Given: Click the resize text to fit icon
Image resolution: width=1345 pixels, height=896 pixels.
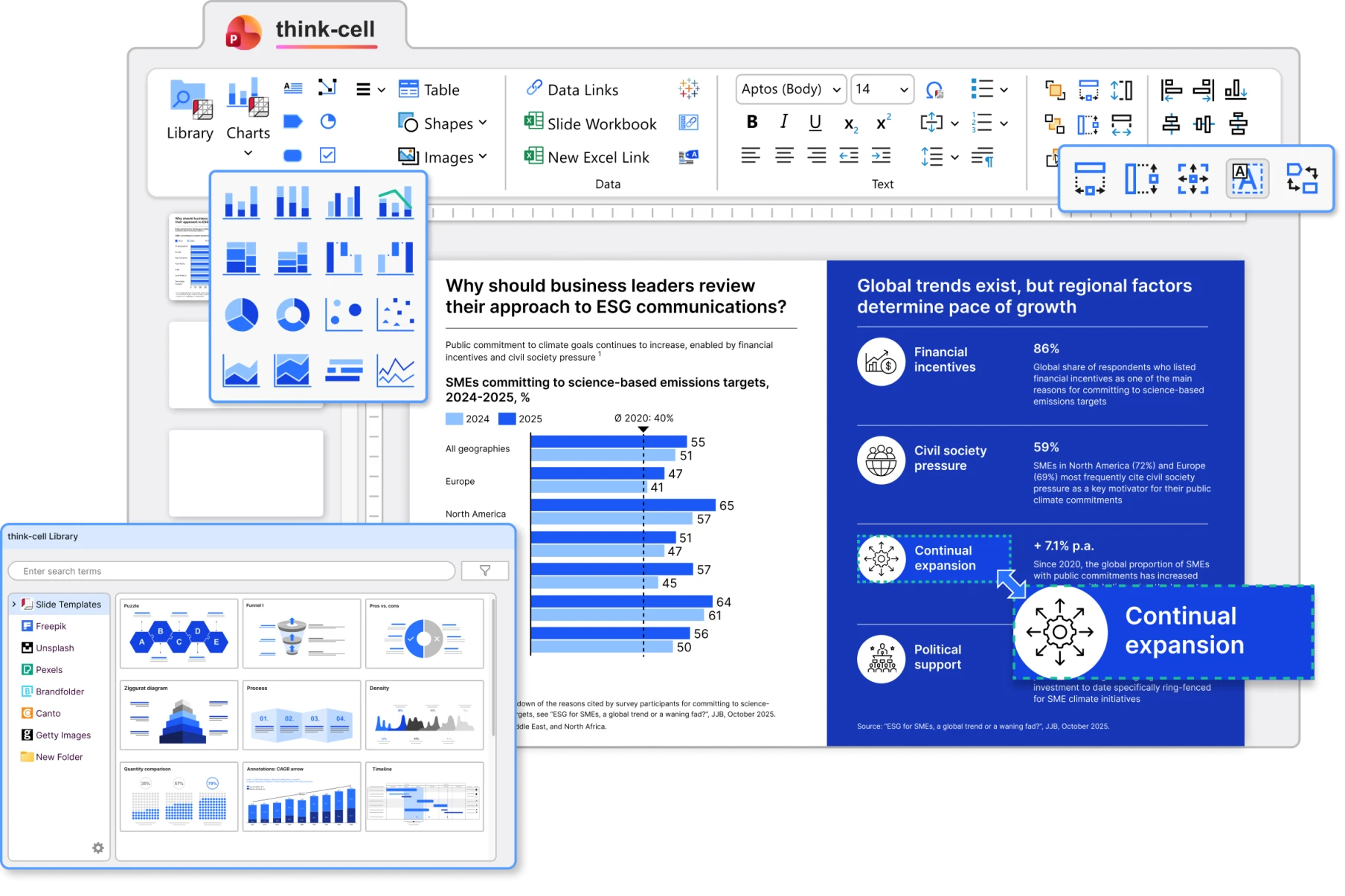Looking at the screenshot, I should coord(1247,179).
